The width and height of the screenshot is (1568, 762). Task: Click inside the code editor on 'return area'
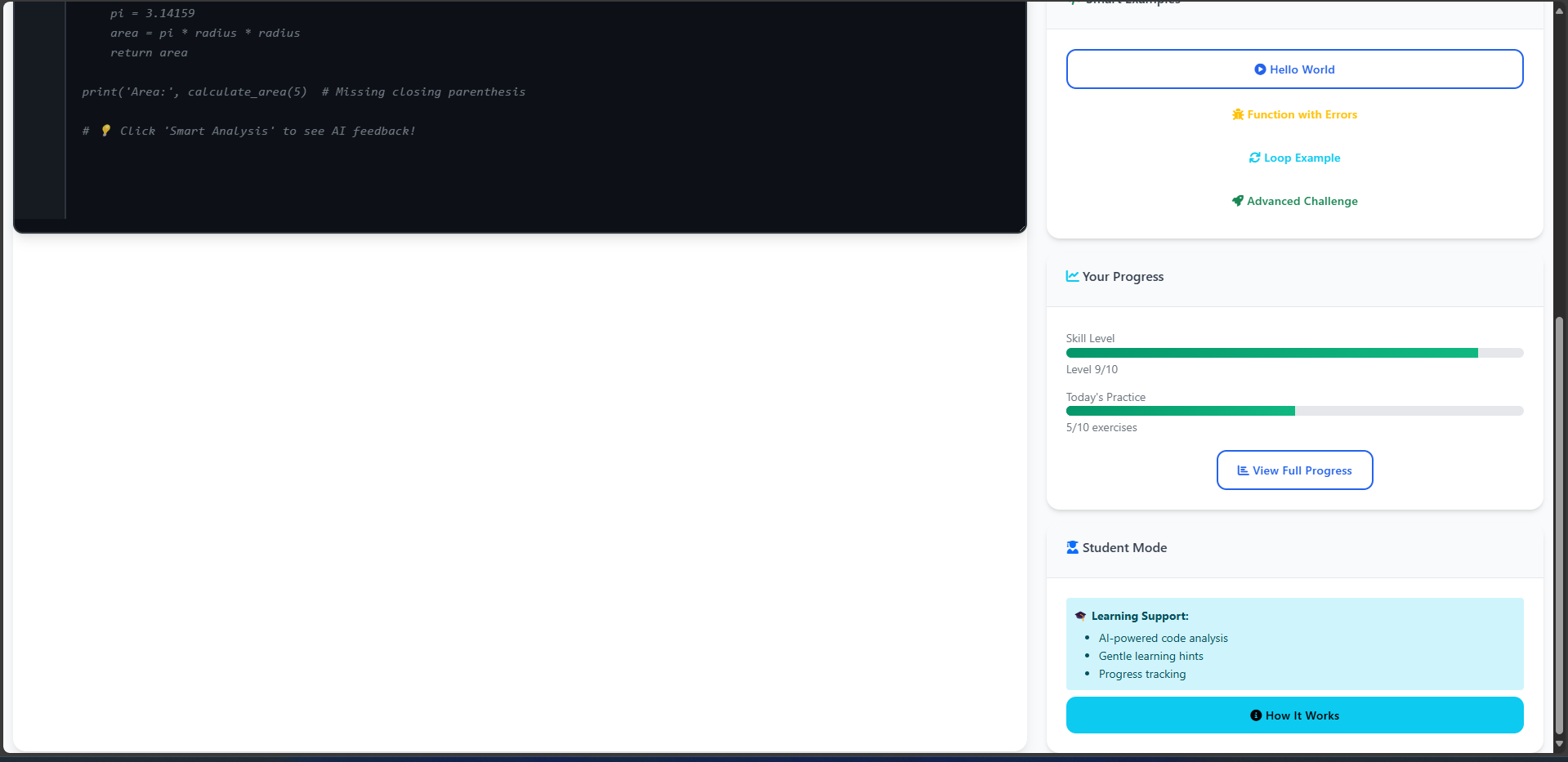(x=149, y=52)
